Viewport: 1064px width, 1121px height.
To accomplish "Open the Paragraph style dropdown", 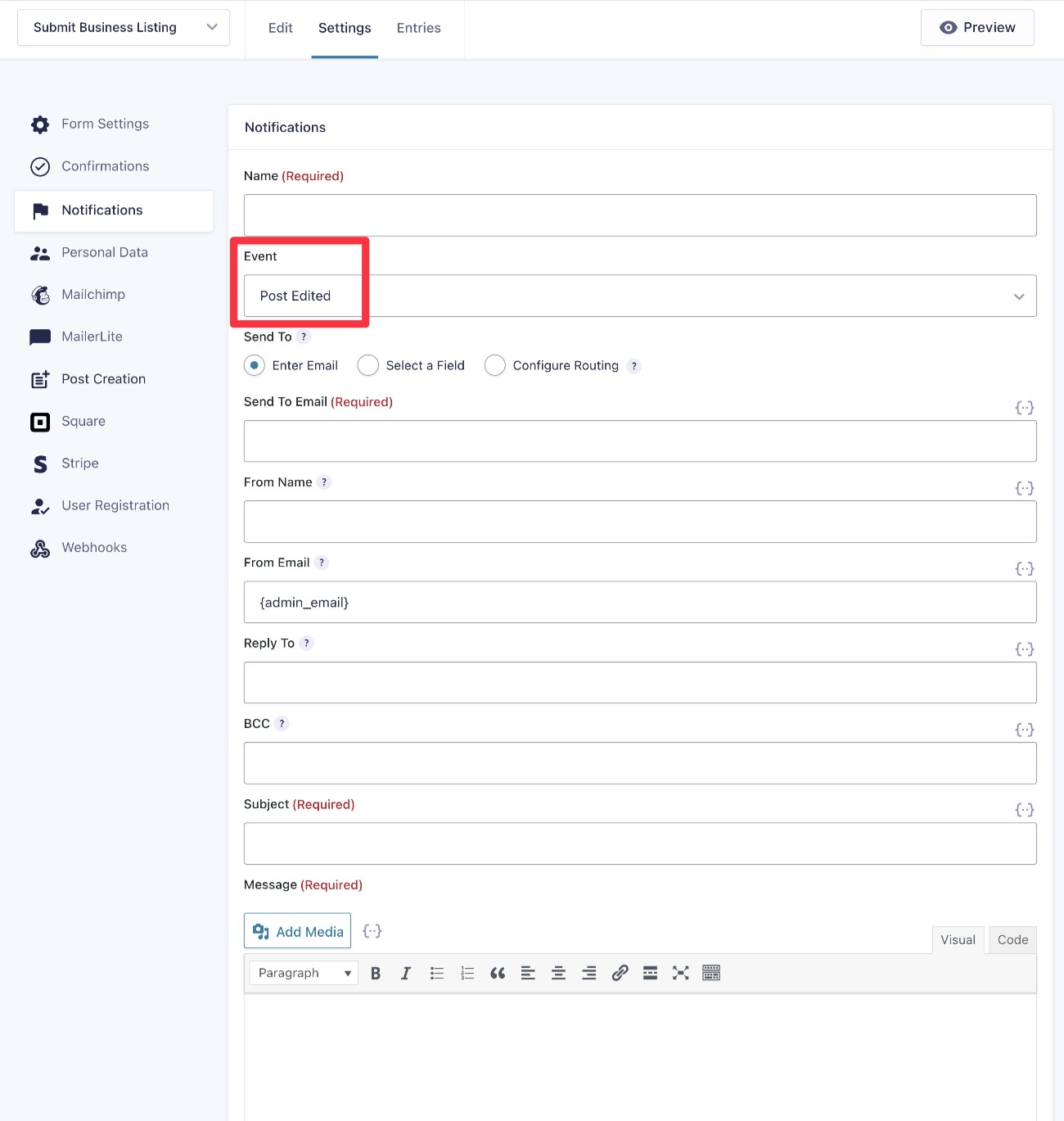I will point(302,973).
